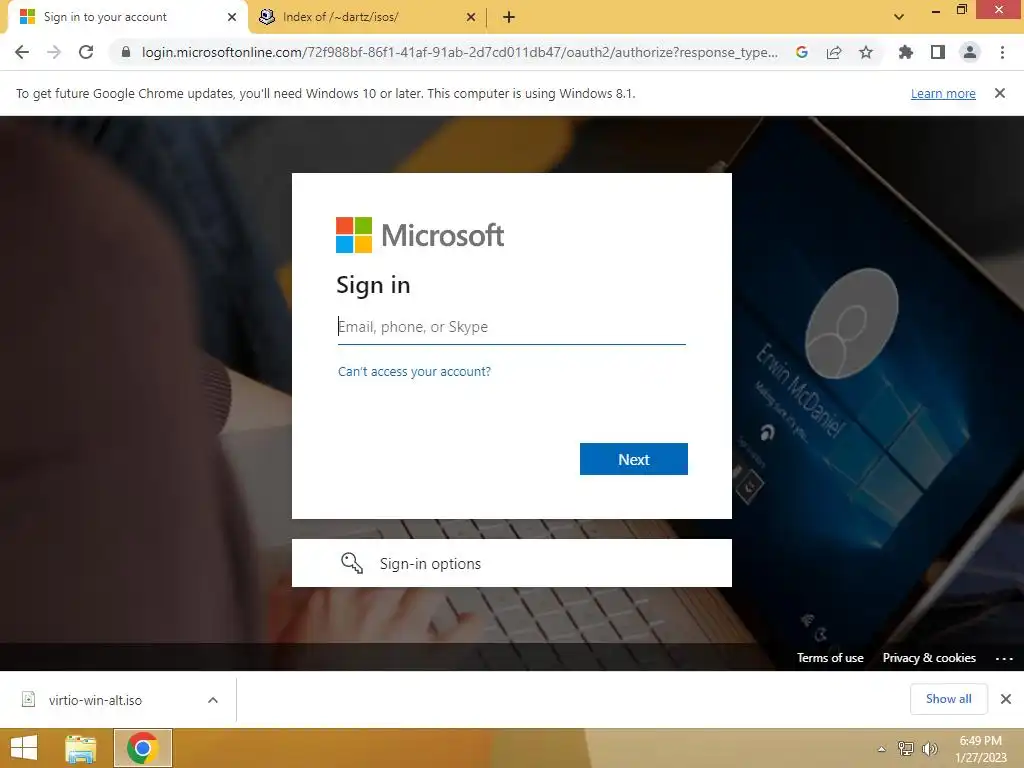Click the Google icon in the address bar

pyautogui.click(x=802, y=52)
